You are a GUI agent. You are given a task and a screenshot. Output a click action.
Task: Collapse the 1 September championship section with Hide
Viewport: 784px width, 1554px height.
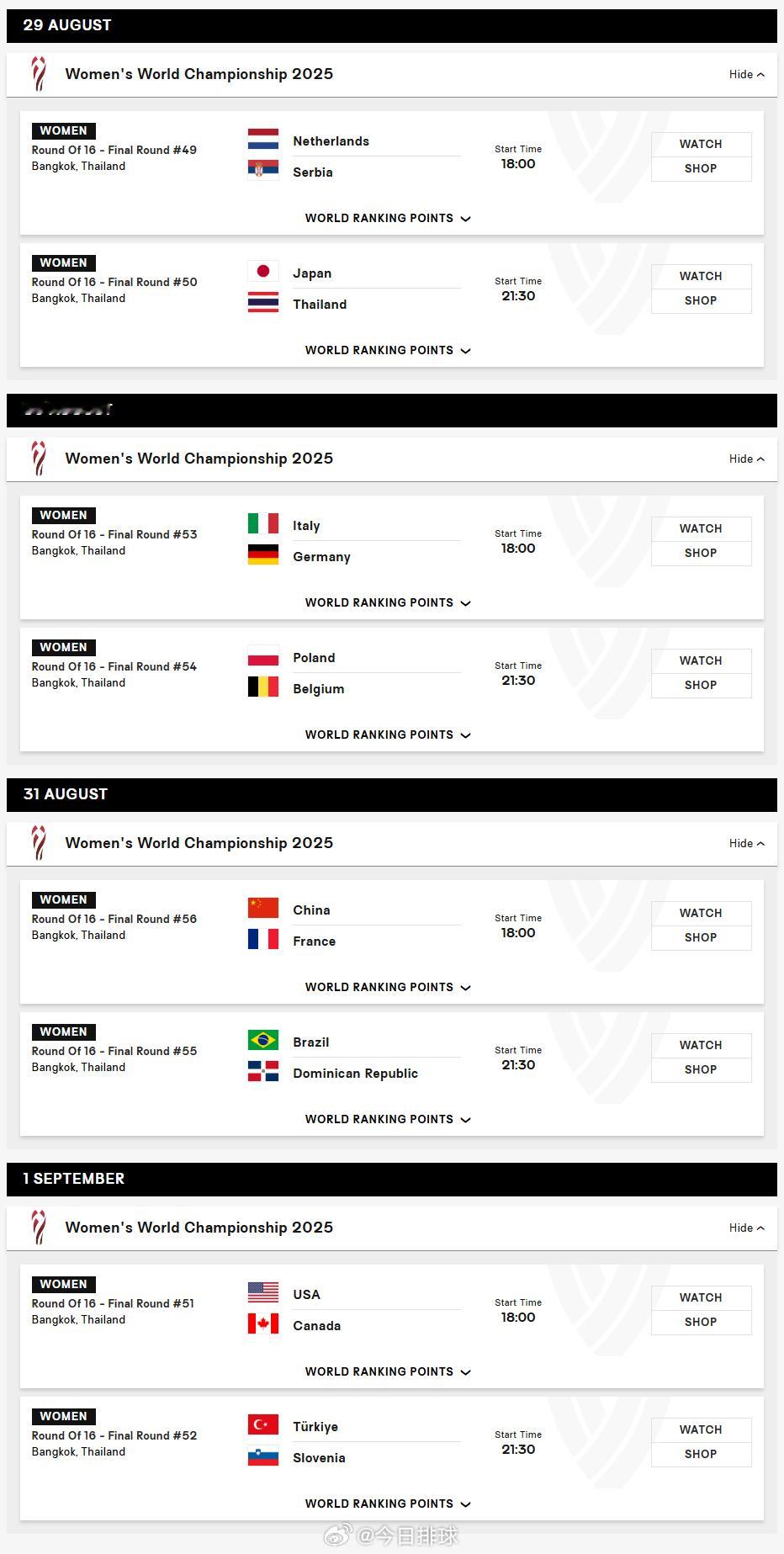tap(747, 1228)
